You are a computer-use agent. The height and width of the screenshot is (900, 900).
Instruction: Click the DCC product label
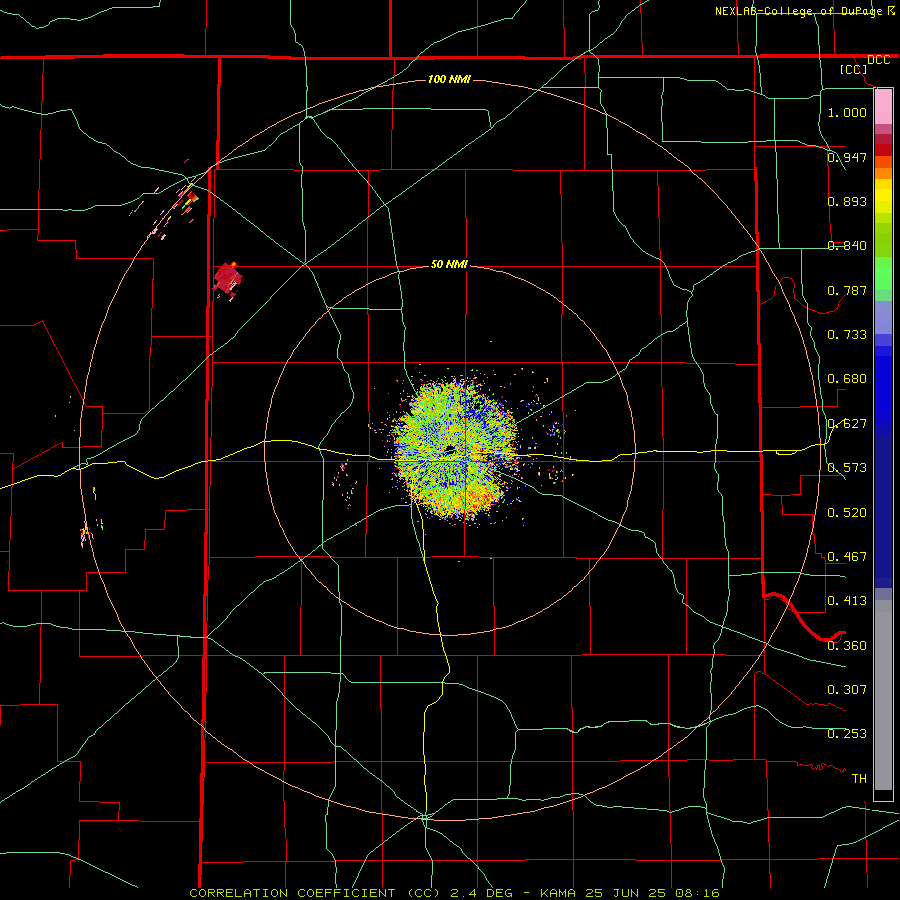pyautogui.click(x=878, y=60)
